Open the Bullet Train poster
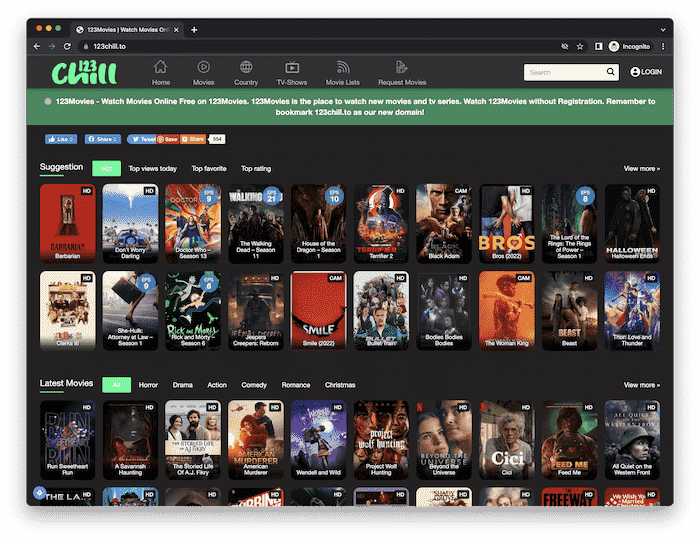700x541 pixels. click(381, 311)
